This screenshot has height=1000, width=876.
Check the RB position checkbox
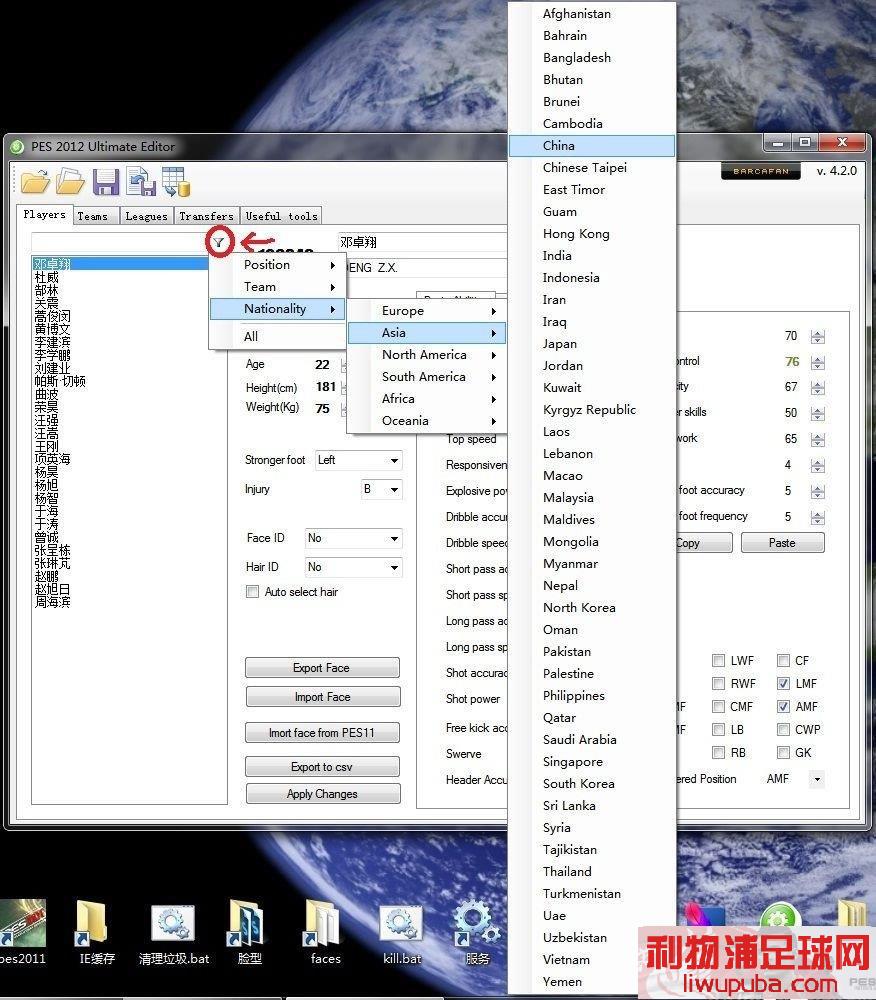pyautogui.click(x=719, y=753)
